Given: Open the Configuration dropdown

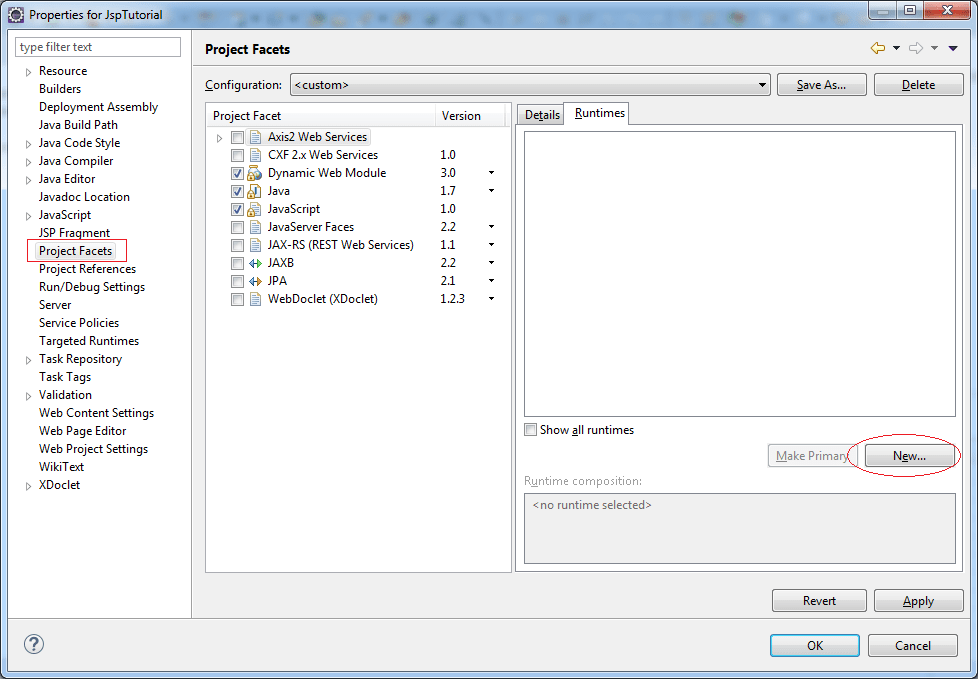Looking at the screenshot, I should [762, 84].
